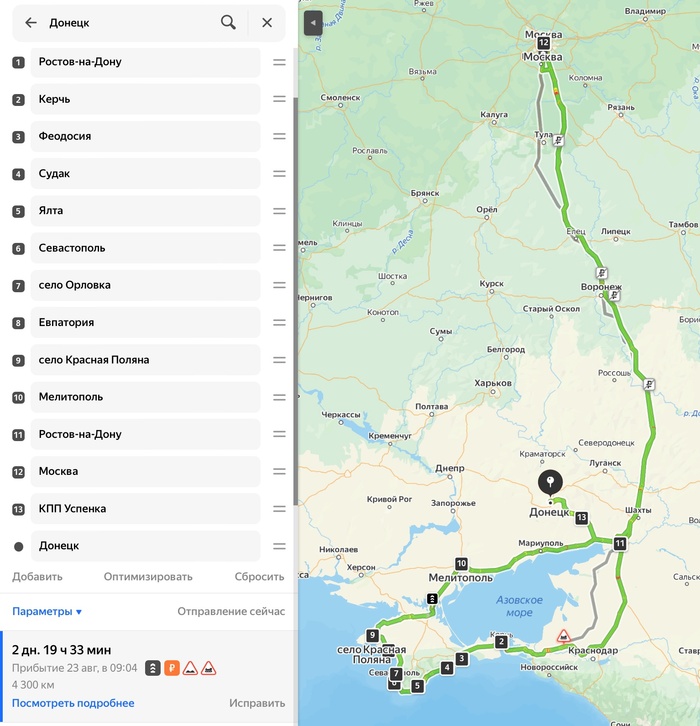Image resolution: width=700 pixels, height=726 pixels.
Task: Click the waypoint field Мелитополь
Action: [x=145, y=397]
